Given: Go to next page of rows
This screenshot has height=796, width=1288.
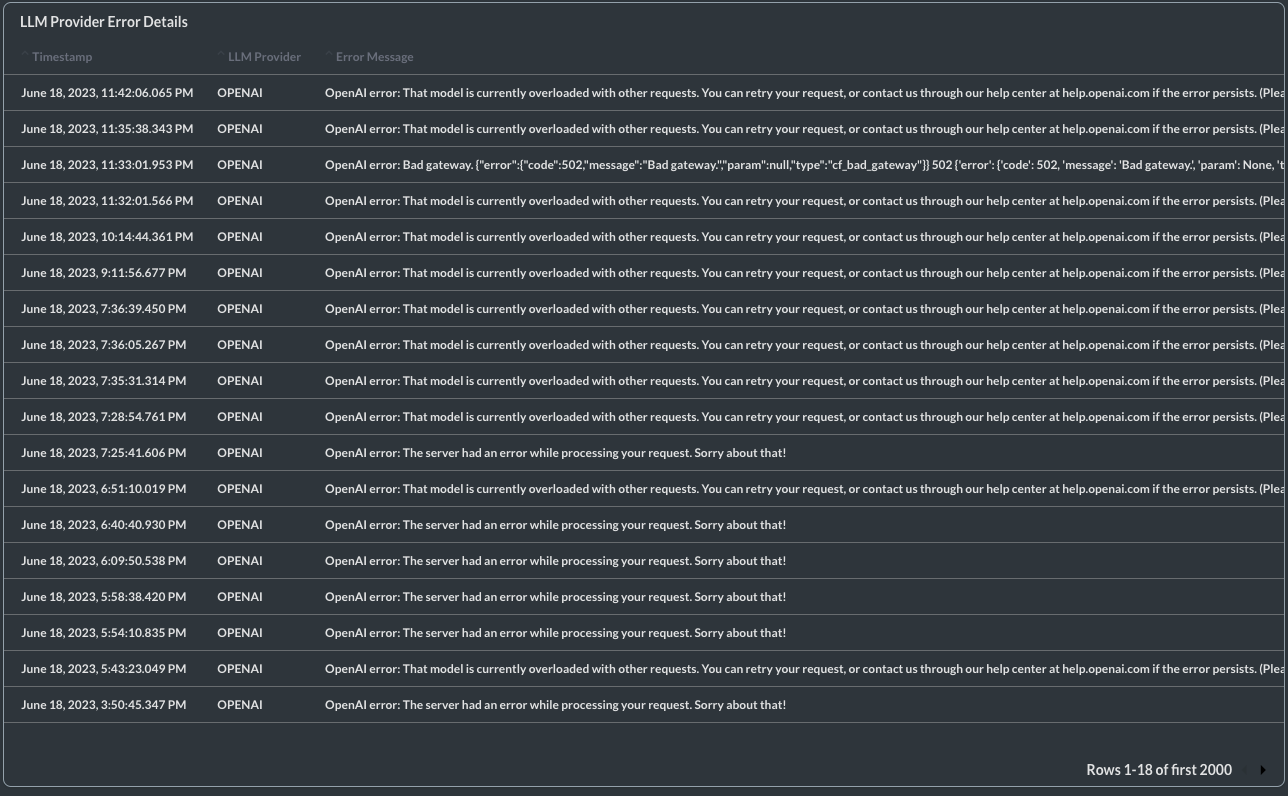Looking at the screenshot, I should [x=1263, y=770].
